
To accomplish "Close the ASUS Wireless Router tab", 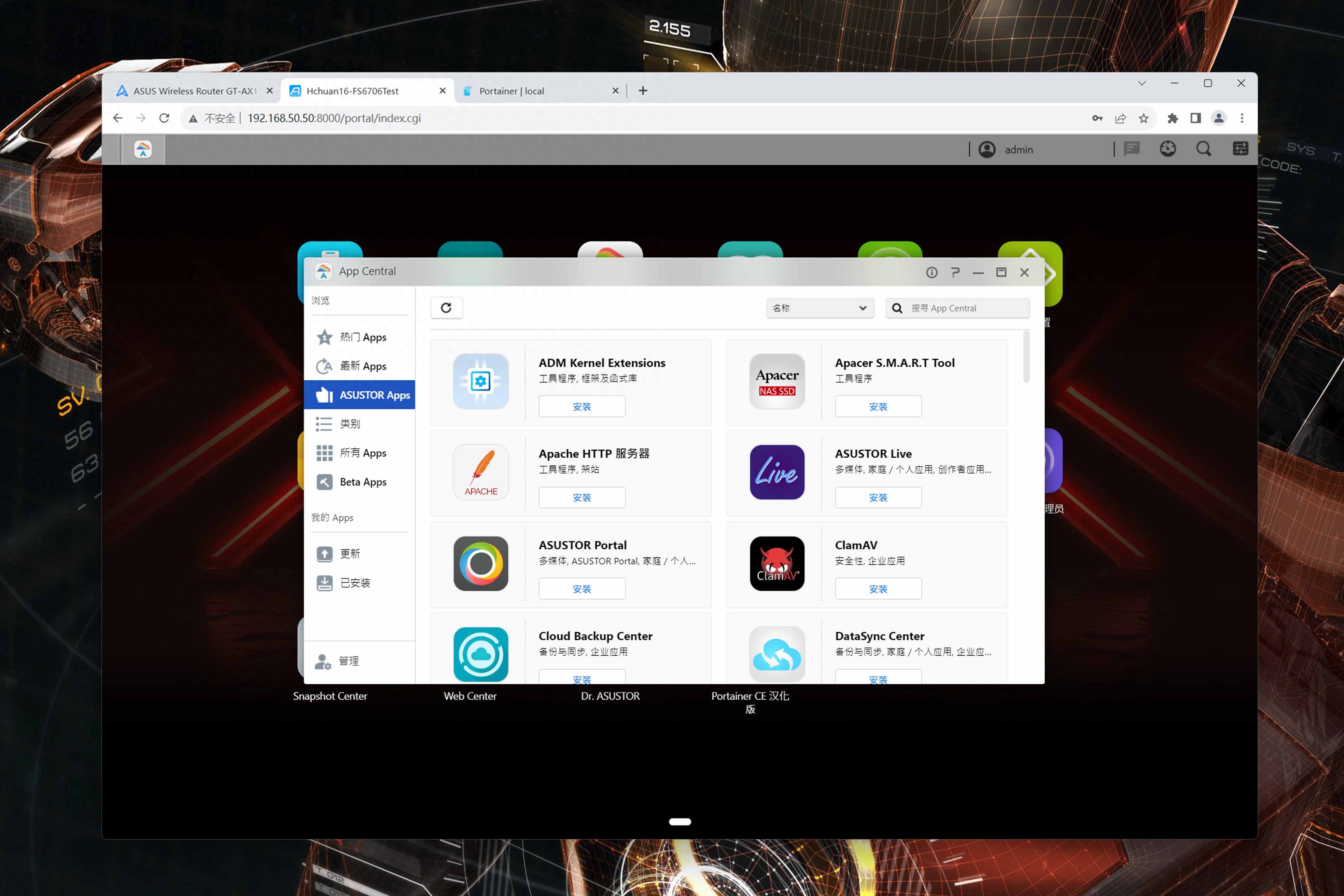I will 270,91.
